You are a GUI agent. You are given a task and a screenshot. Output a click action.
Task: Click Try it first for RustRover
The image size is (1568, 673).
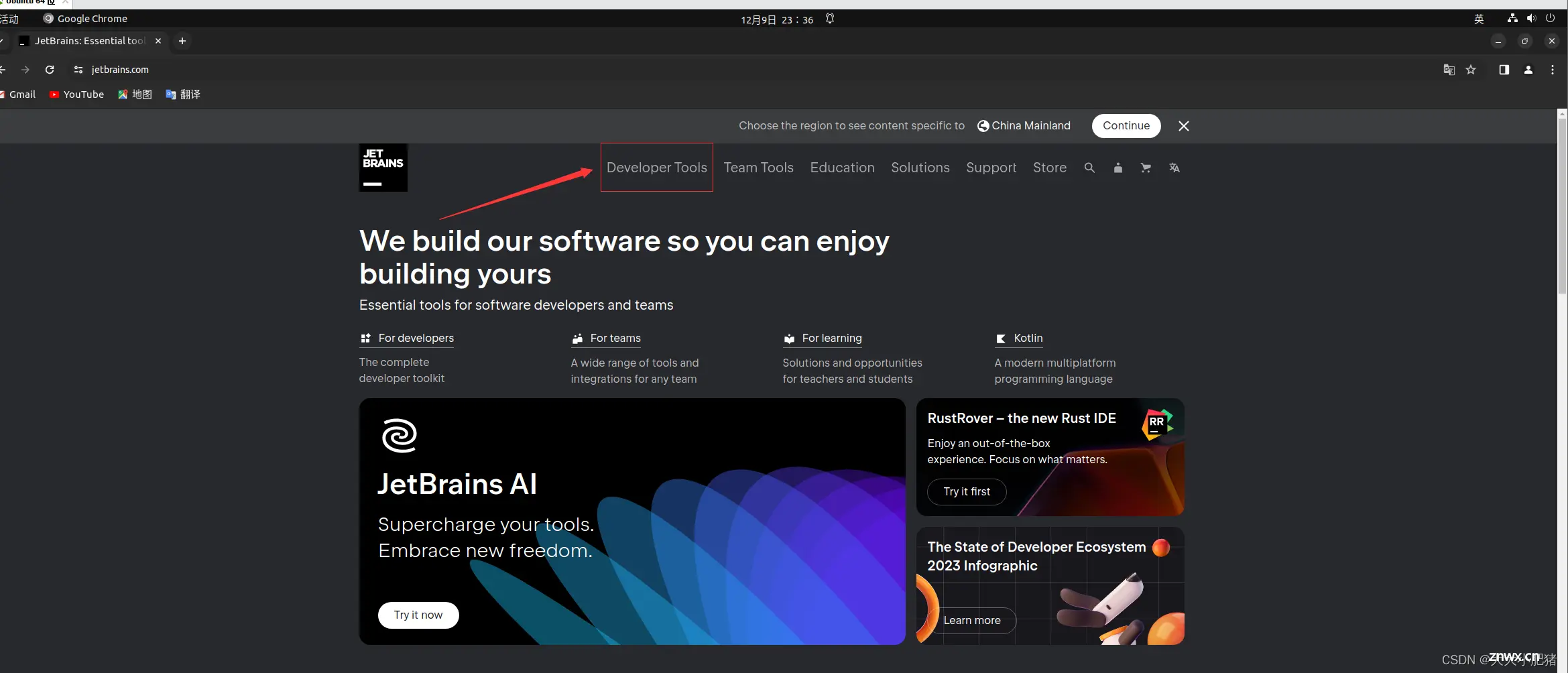tap(967, 492)
